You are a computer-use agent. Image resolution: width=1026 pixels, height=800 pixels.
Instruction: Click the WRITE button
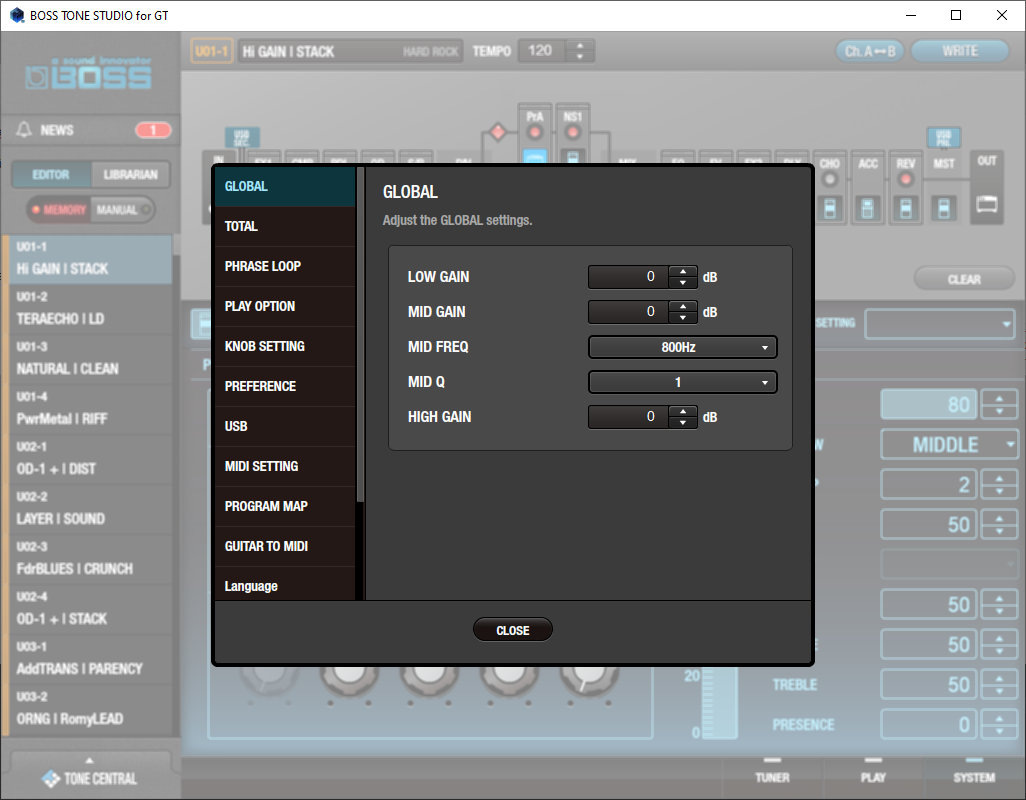(x=960, y=51)
